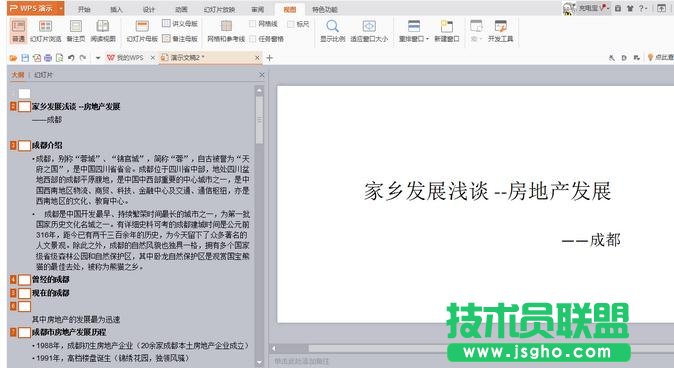The image size is (674, 368).
Task: Open the 讲义母版 handout master
Action: (x=180, y=24)
